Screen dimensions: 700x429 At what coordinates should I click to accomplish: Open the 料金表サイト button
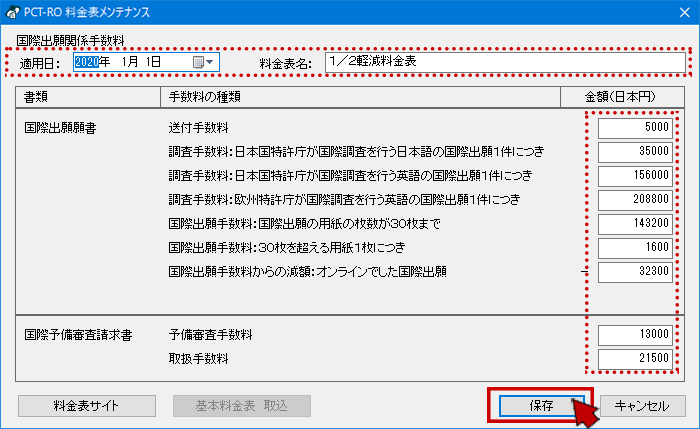[86, 406]
